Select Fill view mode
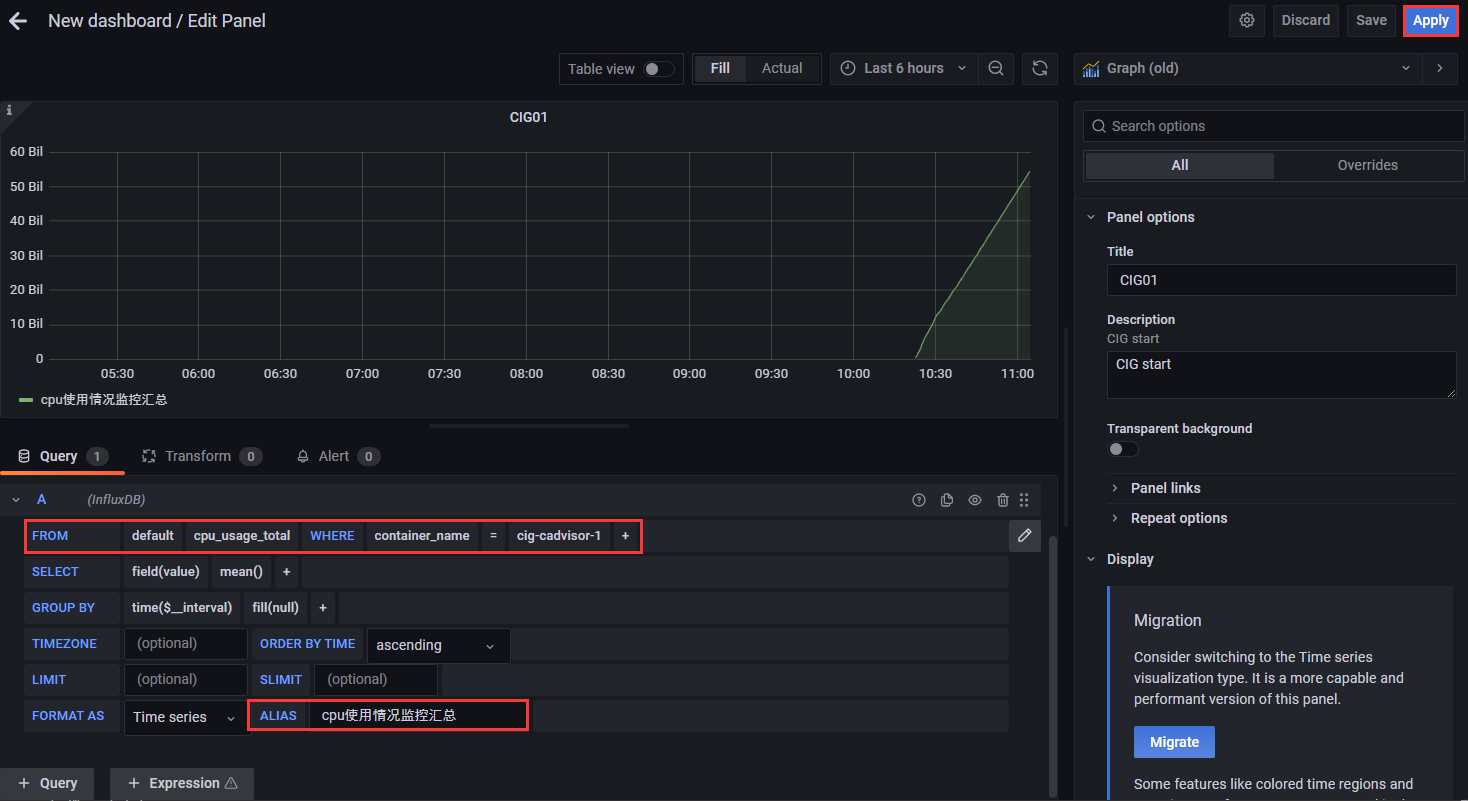 point(720,69)
